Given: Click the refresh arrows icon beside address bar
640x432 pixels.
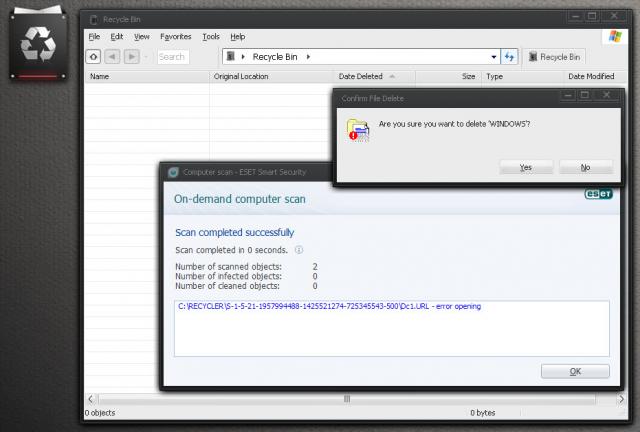Looking at the screenshot, I should point(509,57).
